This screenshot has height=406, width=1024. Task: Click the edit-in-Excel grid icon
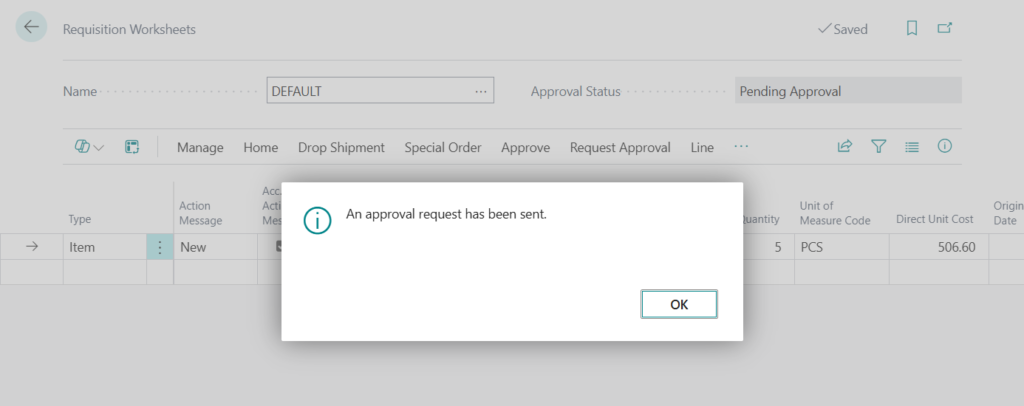[131, 147]
